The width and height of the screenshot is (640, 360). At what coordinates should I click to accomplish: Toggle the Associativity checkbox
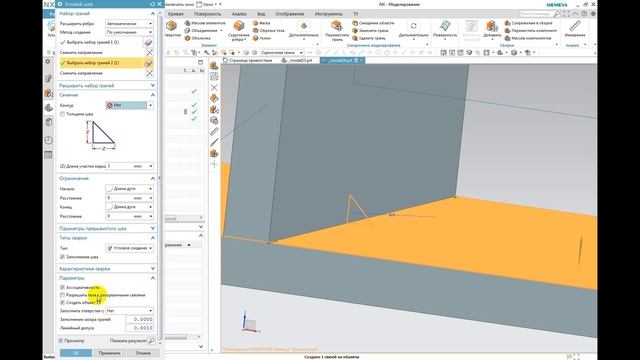click(62, 287)
